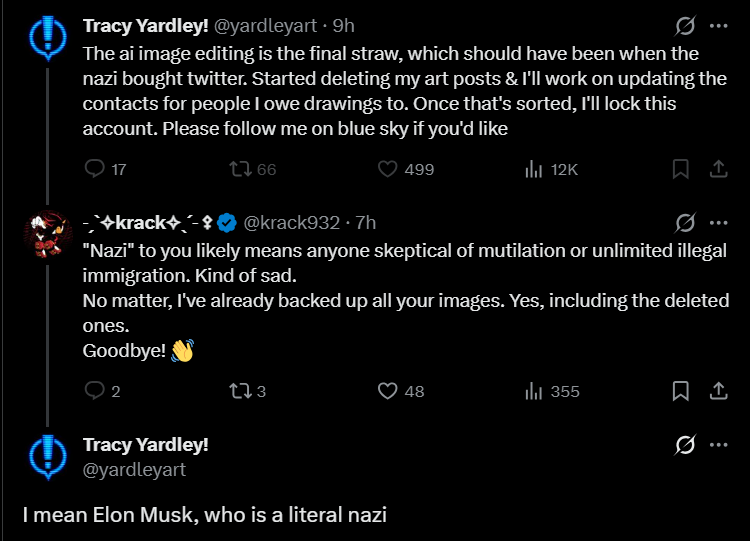
Task: Share krack's reply post
Action: tap(718, 390)
